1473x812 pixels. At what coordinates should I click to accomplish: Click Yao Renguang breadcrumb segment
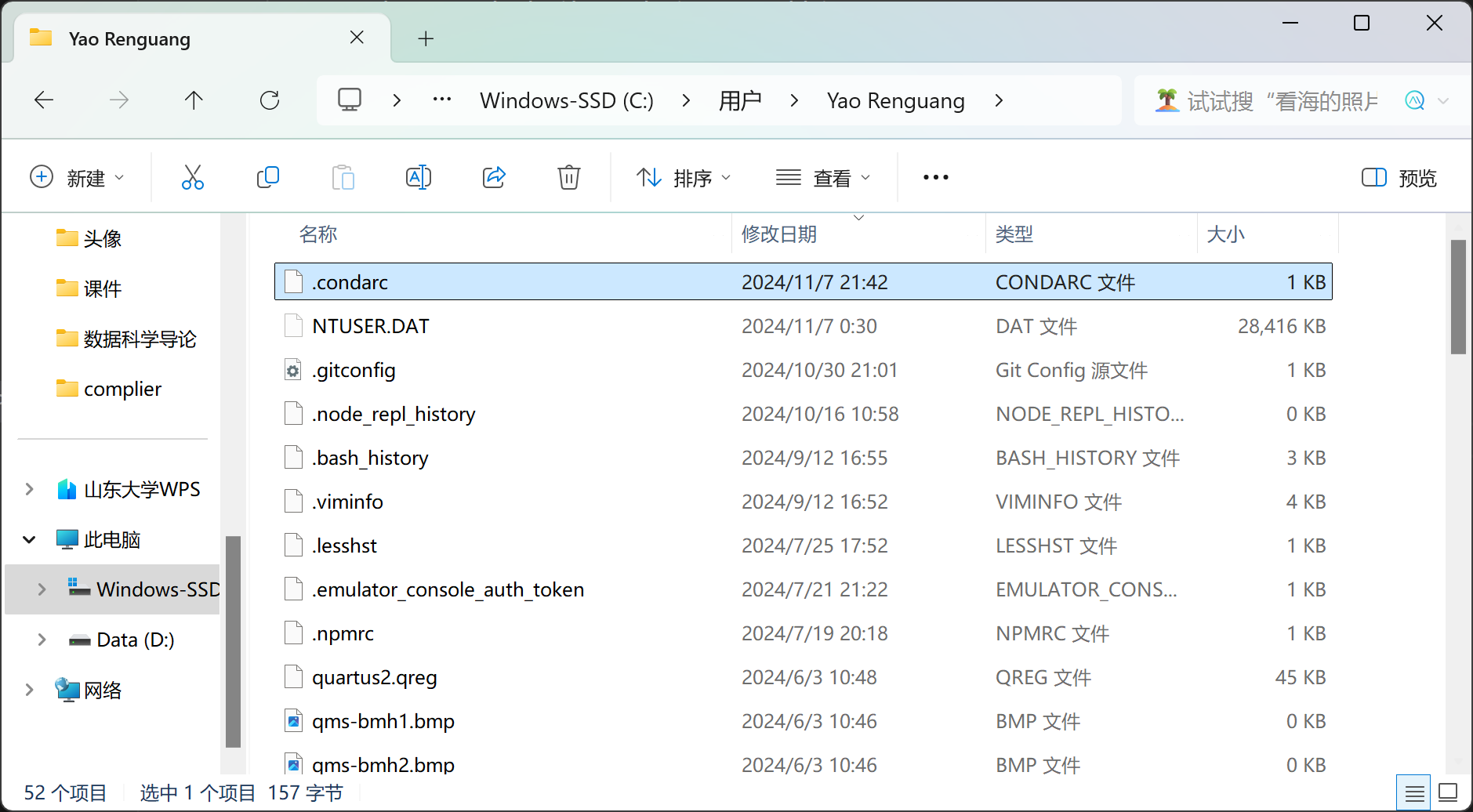[896, 100]
